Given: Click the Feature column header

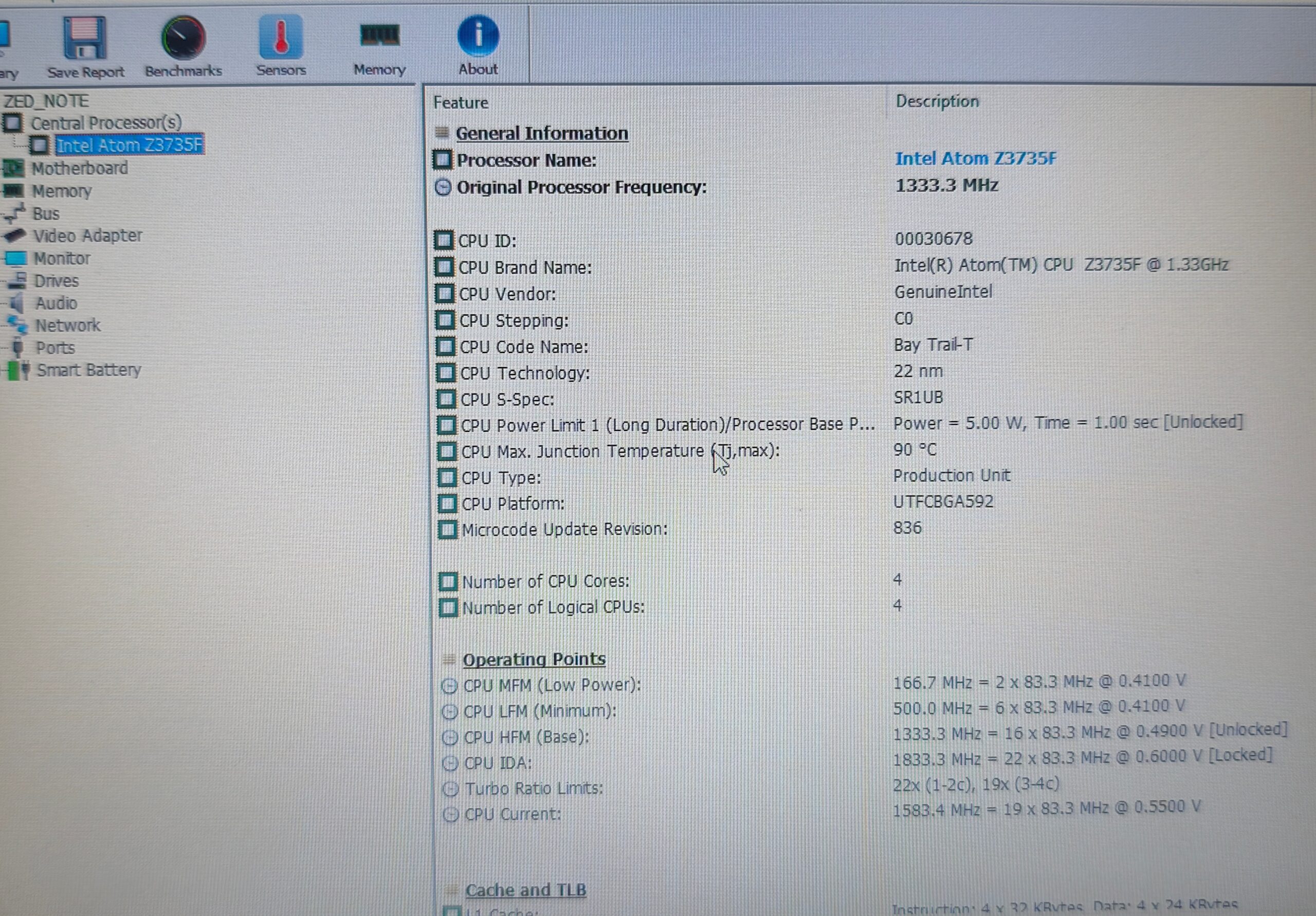Looking at the screenshot, I should 461,103.
